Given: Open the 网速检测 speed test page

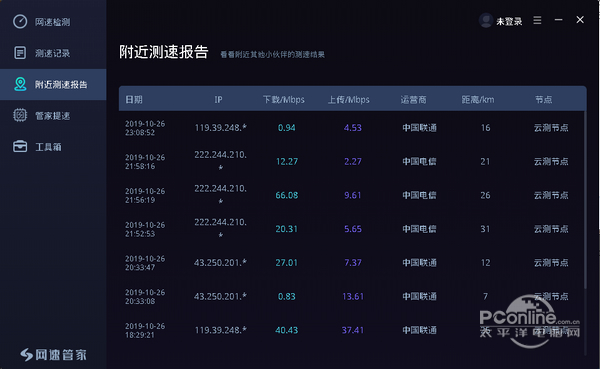Looking at the screenshot, I should [53, 22].
